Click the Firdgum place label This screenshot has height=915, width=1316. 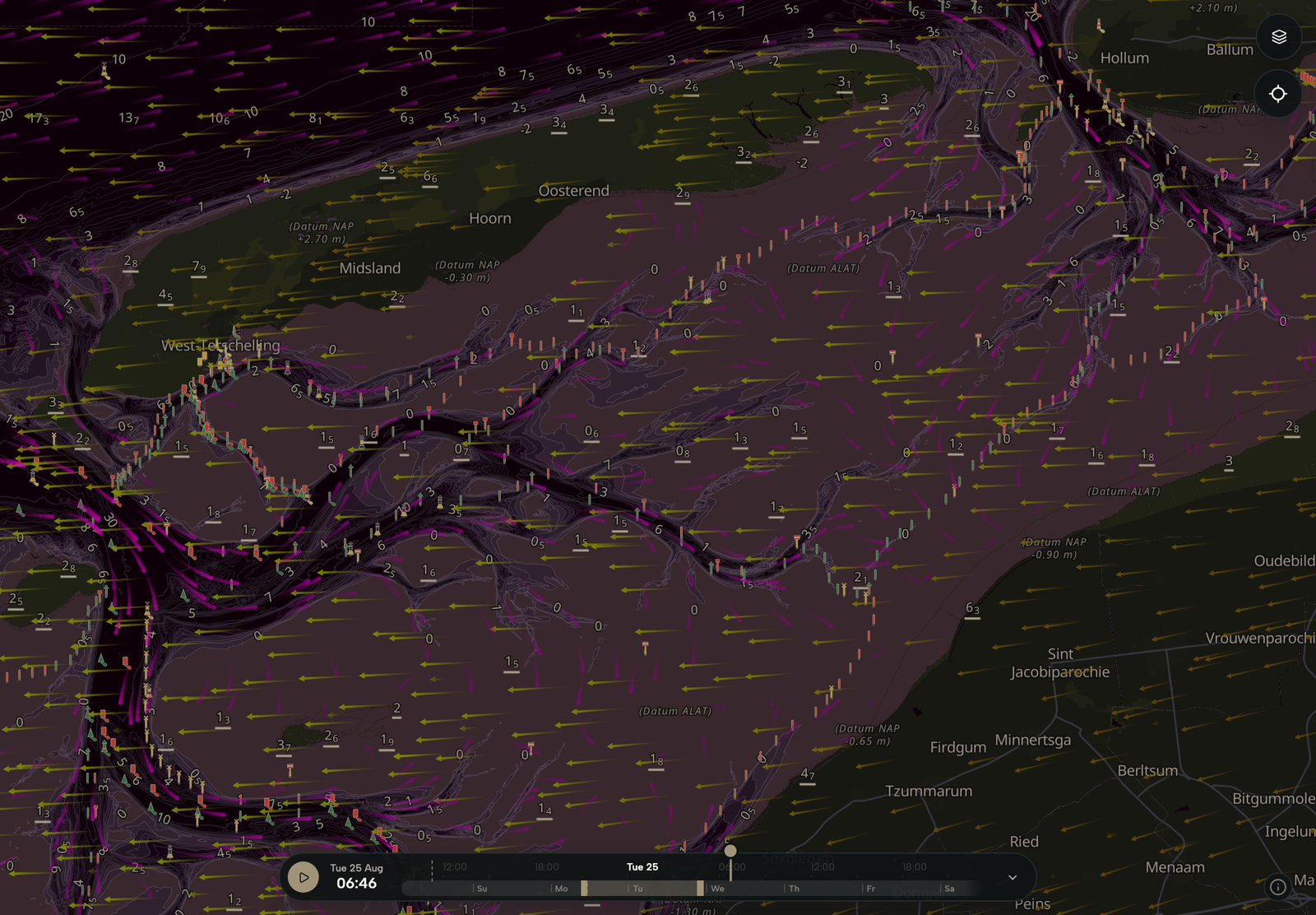pyautogui.click(x=958, y=748)
